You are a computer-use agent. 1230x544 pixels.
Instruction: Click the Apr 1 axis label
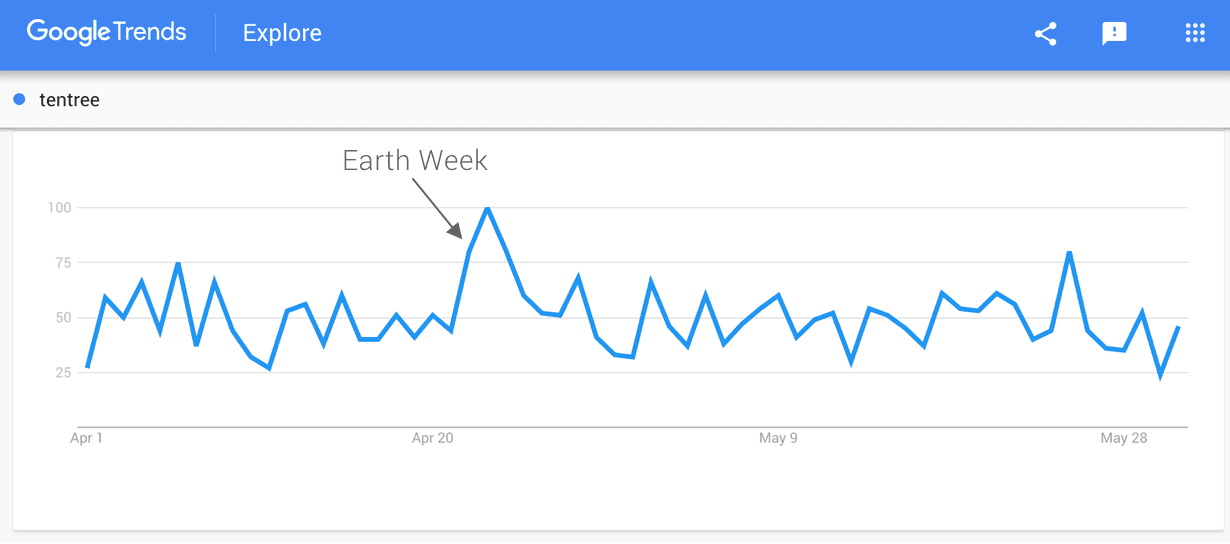tap(87, 438)
